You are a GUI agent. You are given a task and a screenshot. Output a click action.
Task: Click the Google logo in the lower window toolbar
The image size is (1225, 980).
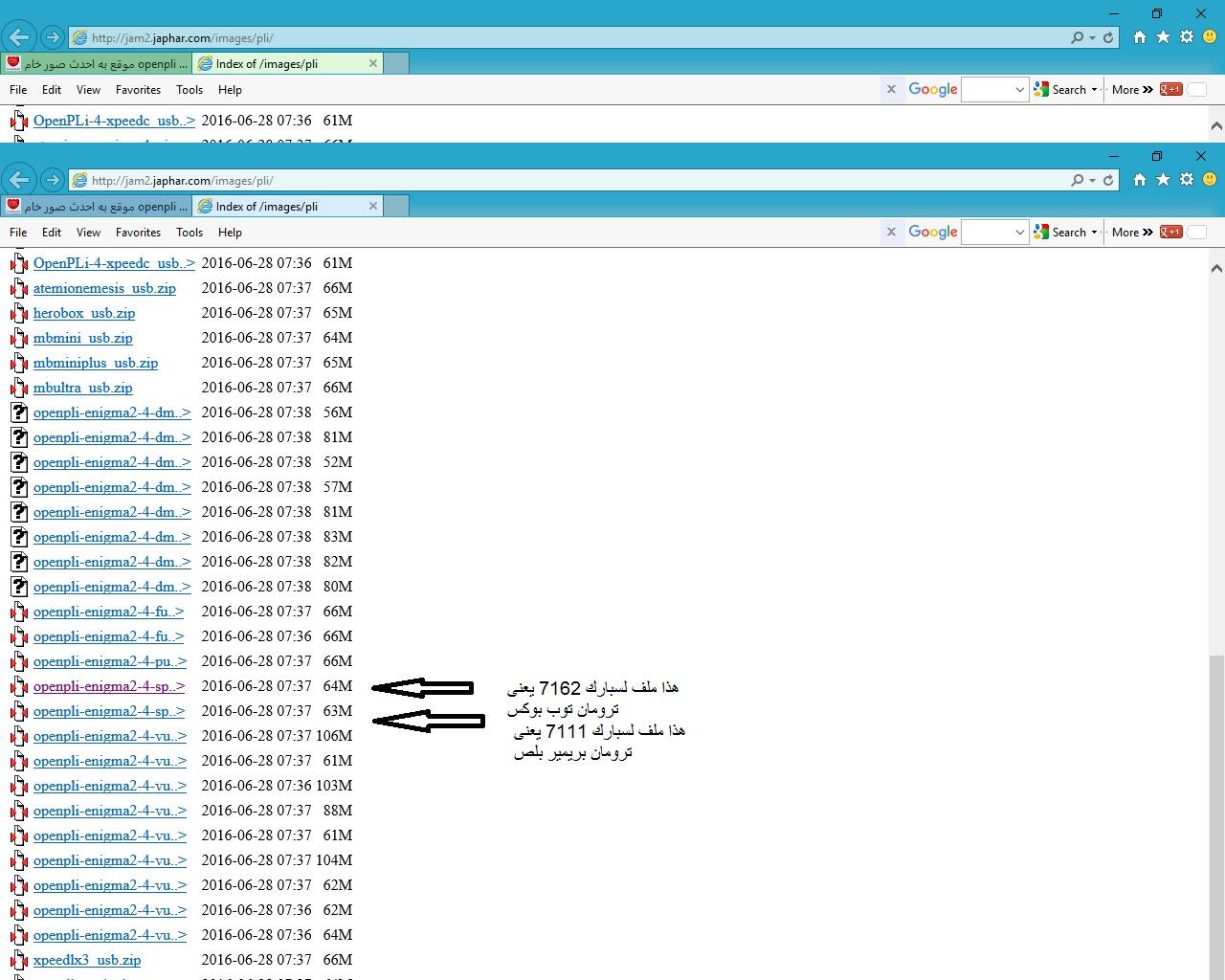[933, 232]
